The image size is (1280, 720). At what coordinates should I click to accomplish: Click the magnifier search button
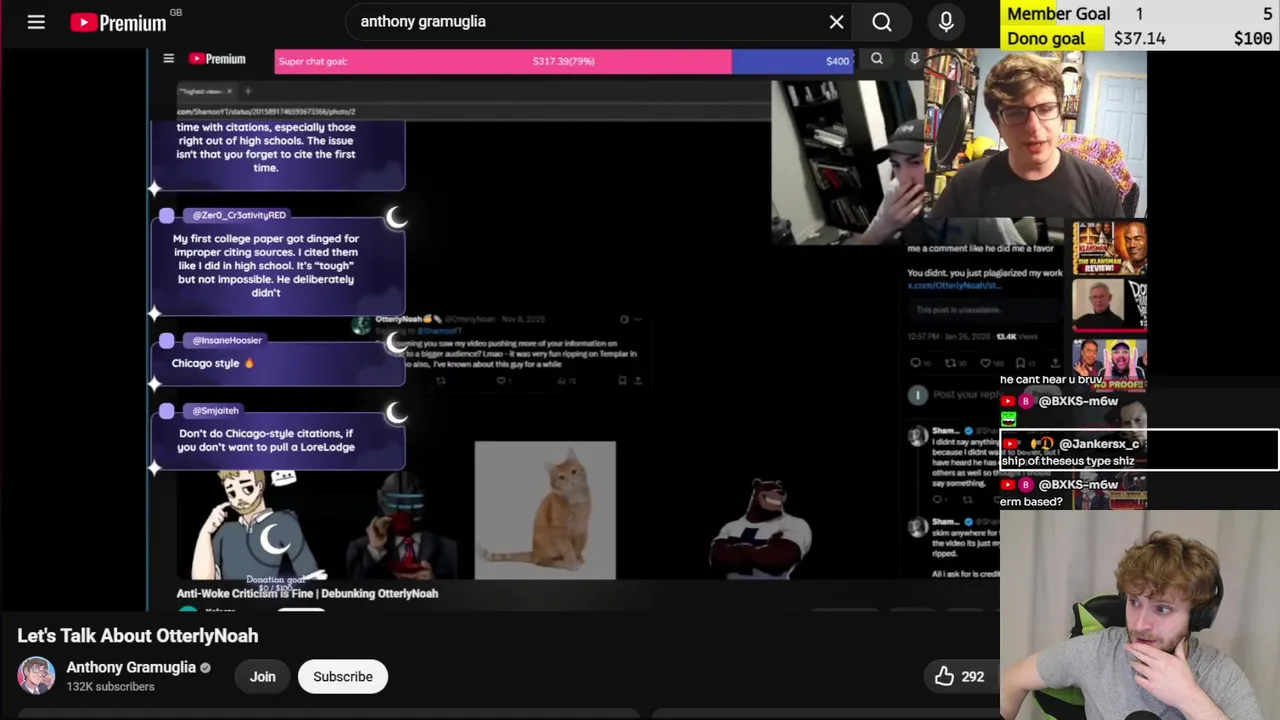point(882,21)
